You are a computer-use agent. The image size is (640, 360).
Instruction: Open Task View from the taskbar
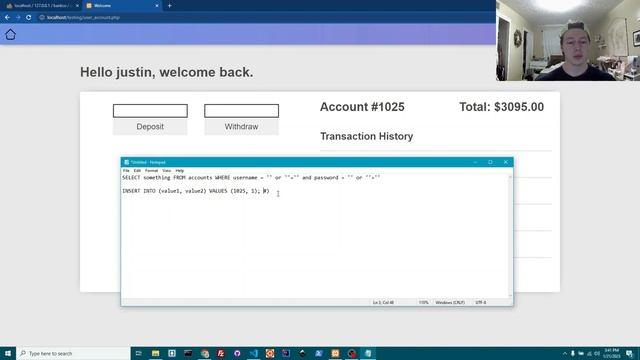(138, 353)
